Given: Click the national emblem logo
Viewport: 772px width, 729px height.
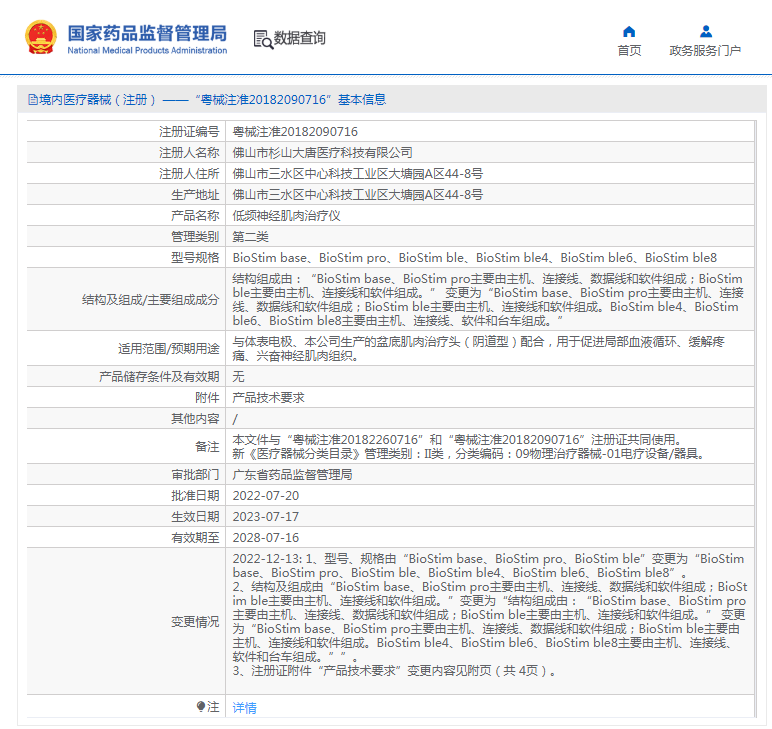Looking at the screenshot, I should [41, 37].
